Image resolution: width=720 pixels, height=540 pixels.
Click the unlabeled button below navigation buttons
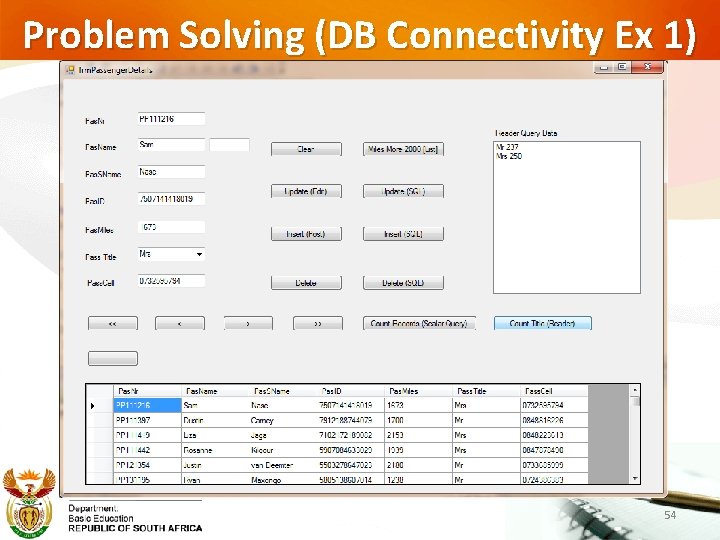112,359
